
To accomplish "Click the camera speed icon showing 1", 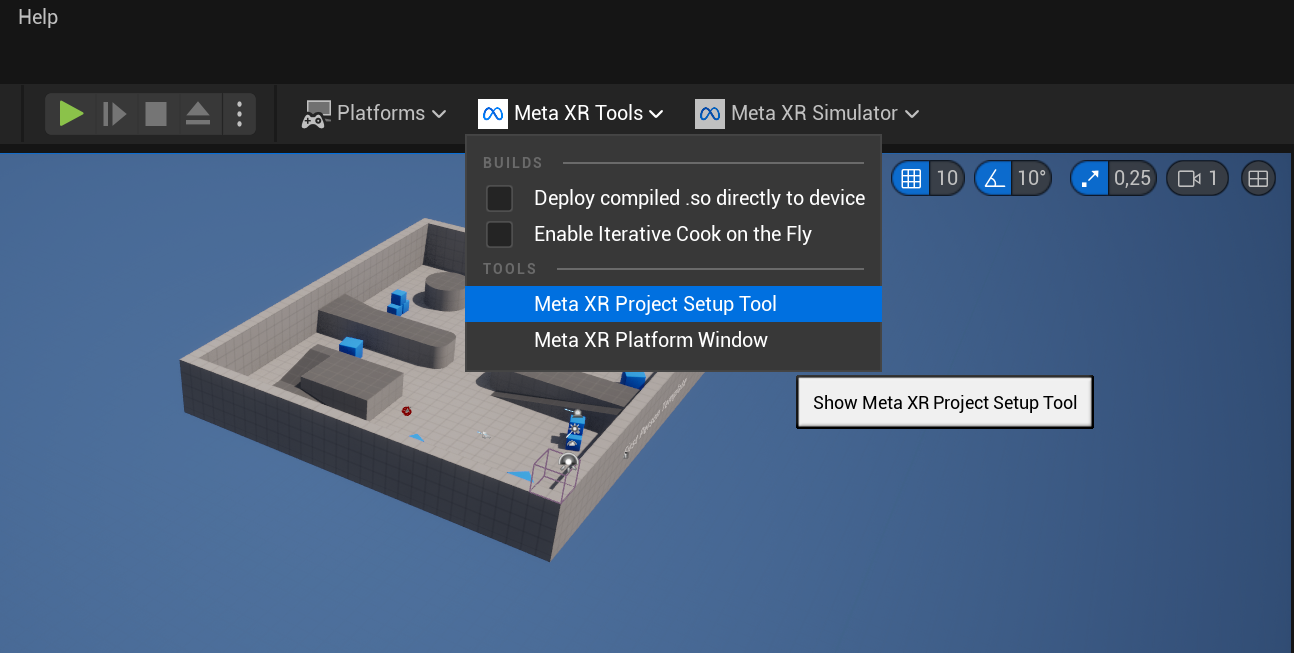I will [1197, 177].
